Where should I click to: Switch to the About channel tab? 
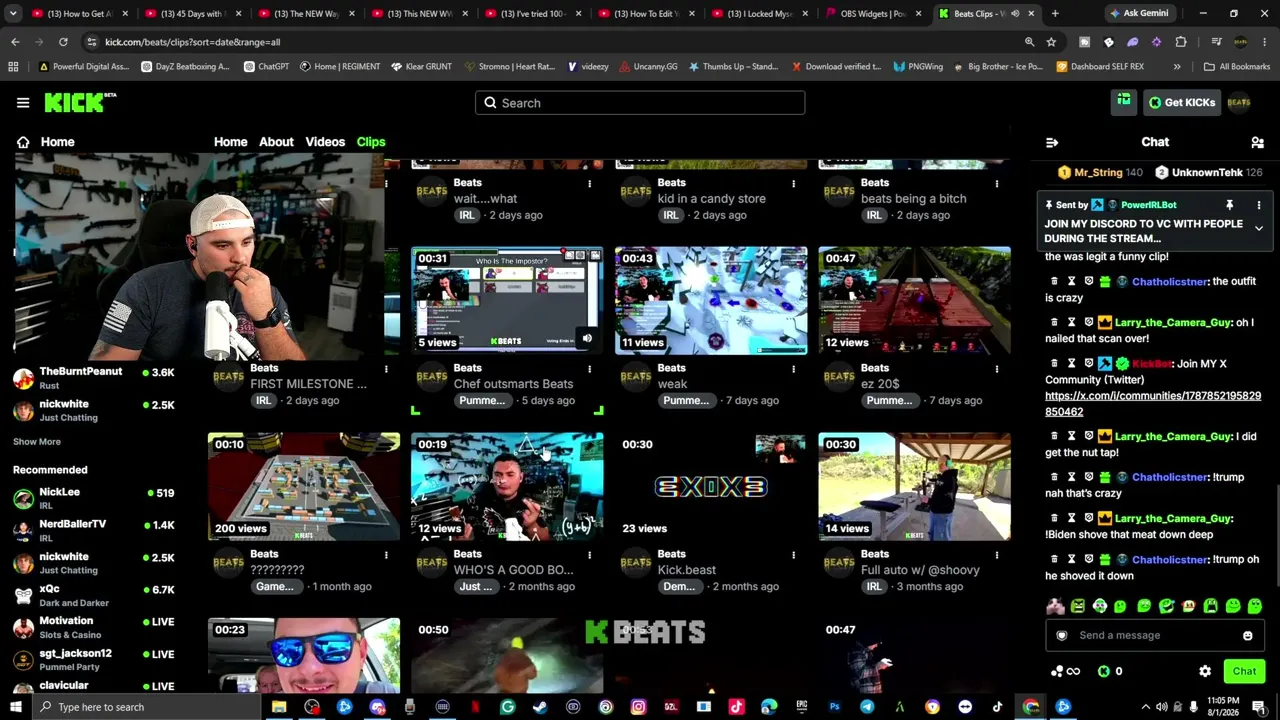pyautogui.click(x=276, y=142)
